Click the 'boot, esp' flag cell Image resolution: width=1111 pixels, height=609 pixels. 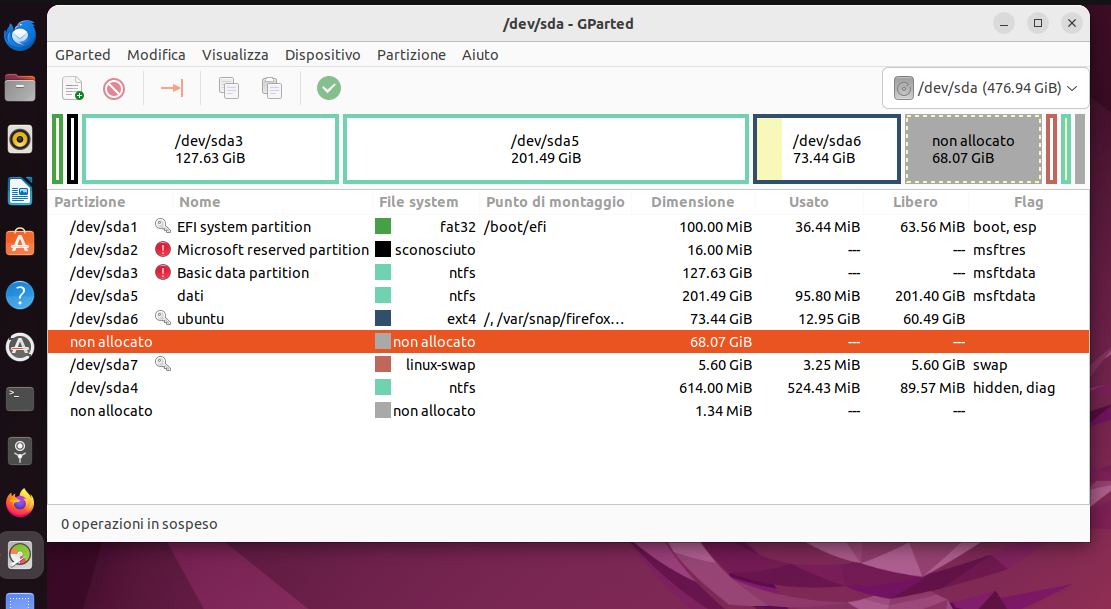(1004, 227)
